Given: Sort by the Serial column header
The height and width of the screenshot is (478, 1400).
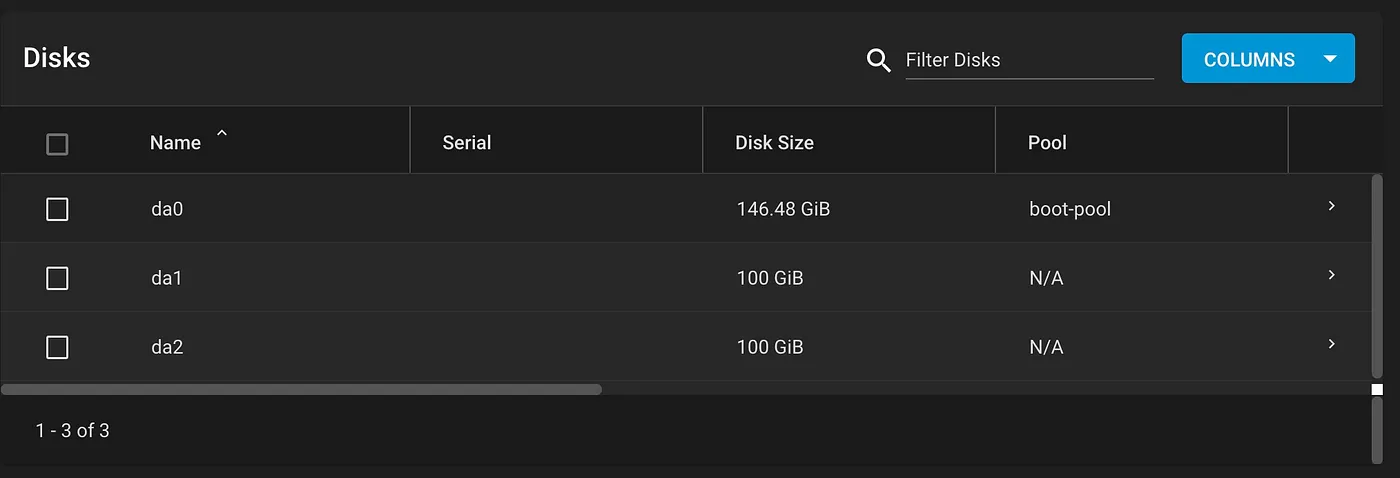Looking at the screenshot, I should tap(466, 143).
